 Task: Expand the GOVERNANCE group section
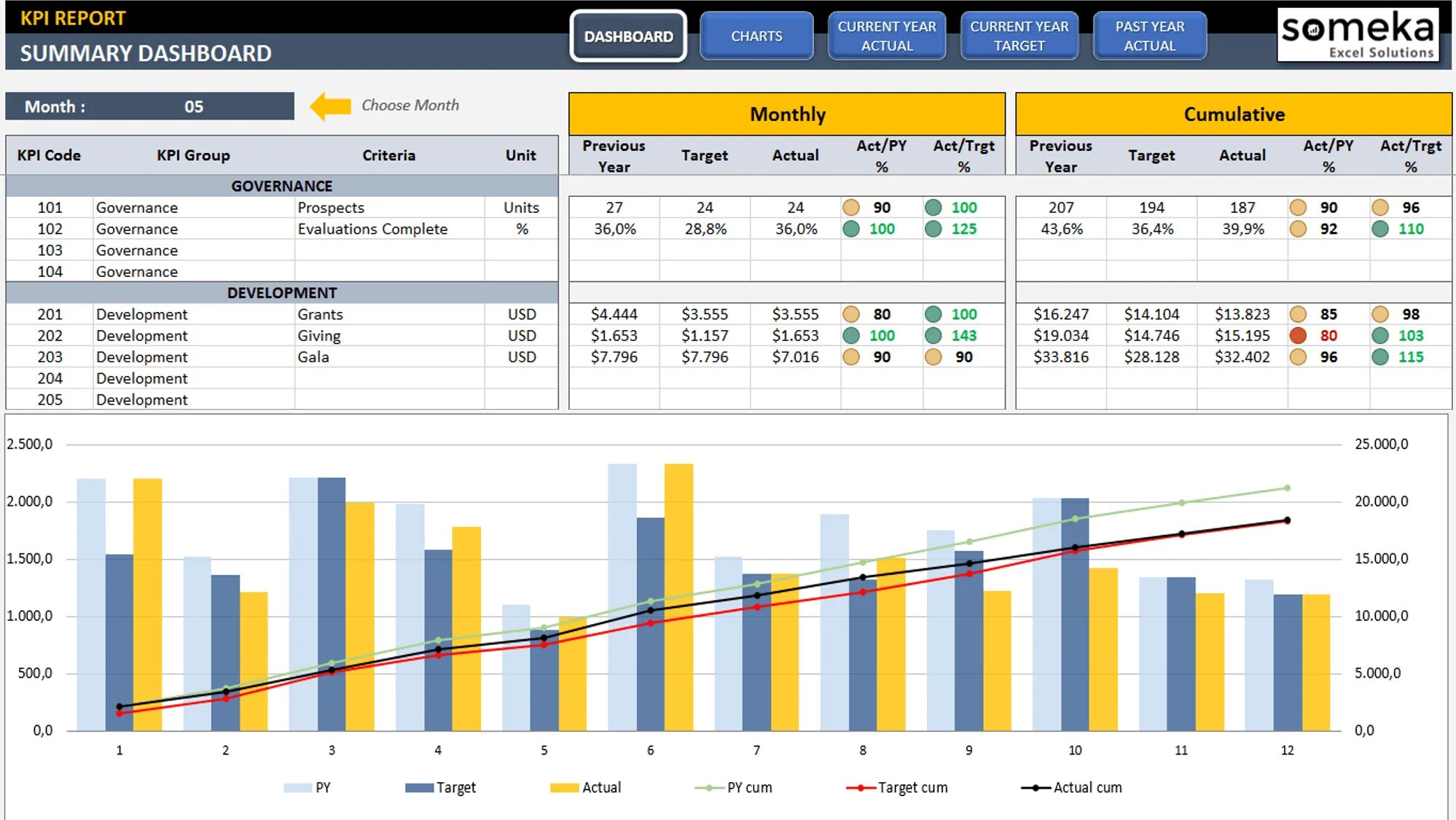click(282, 184)
